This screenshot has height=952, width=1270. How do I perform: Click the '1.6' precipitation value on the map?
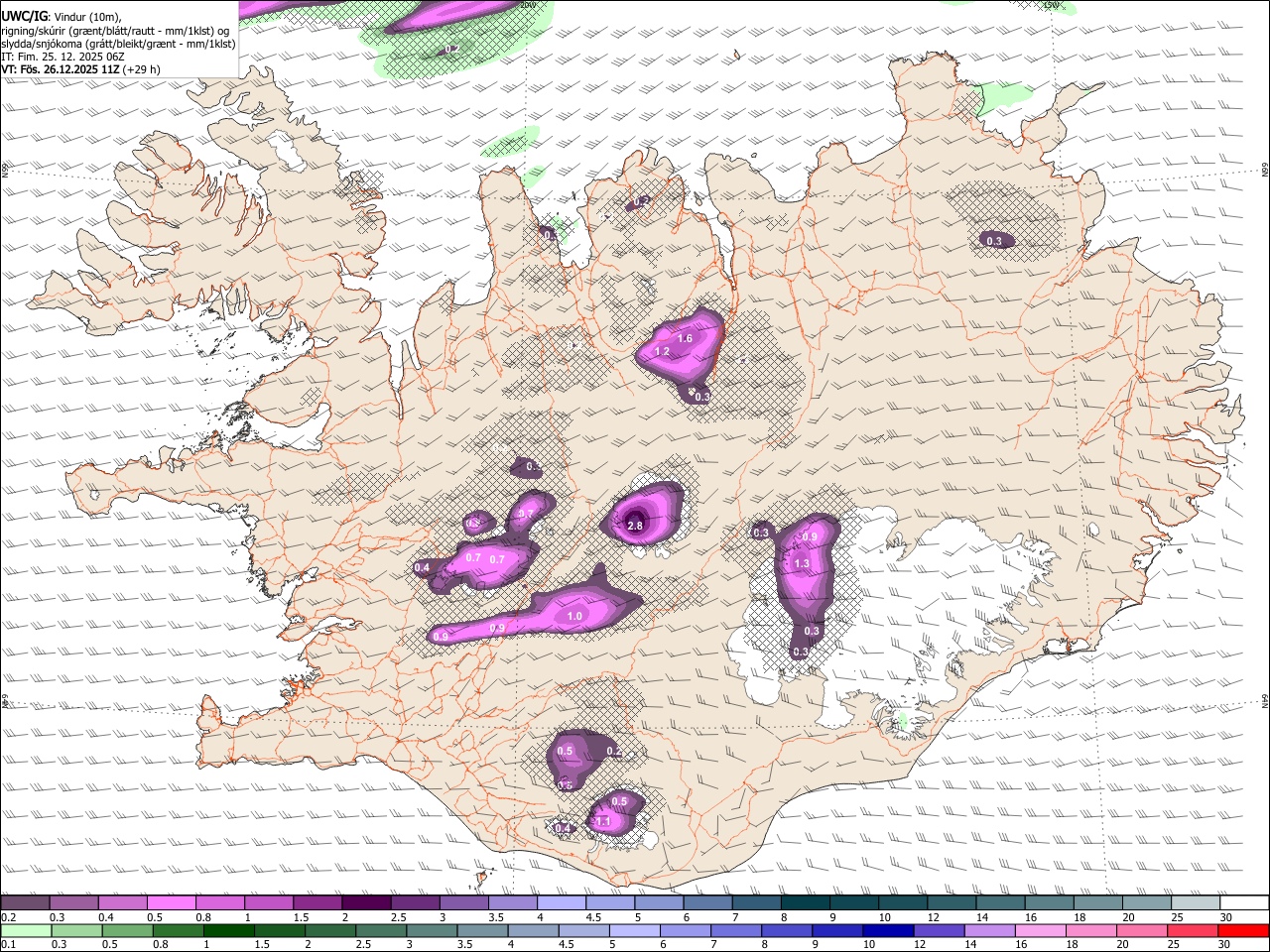685,339
